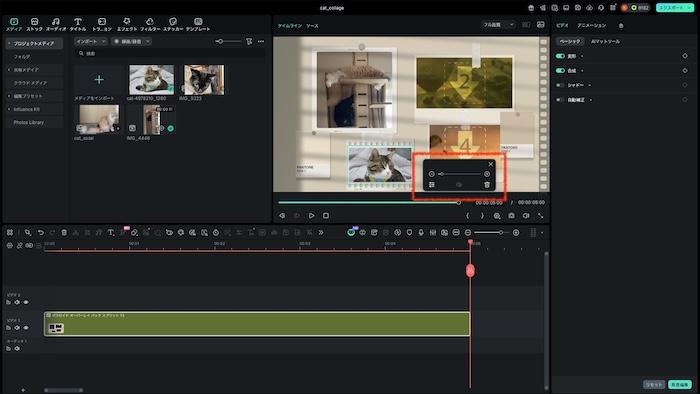
Task: Click the replace media icon in popup
Action: [432, 185]
